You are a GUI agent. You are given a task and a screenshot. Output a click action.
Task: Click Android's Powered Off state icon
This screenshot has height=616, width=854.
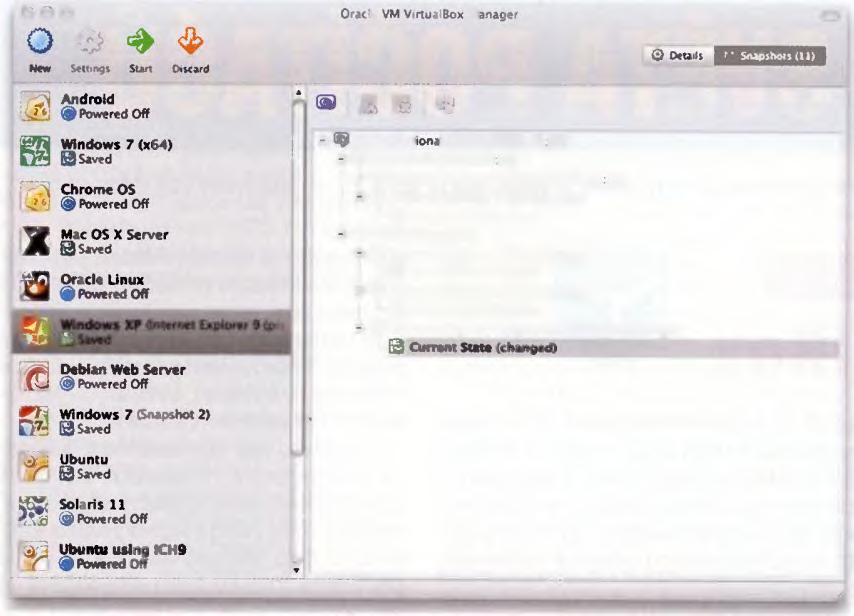tap(68, 114)
